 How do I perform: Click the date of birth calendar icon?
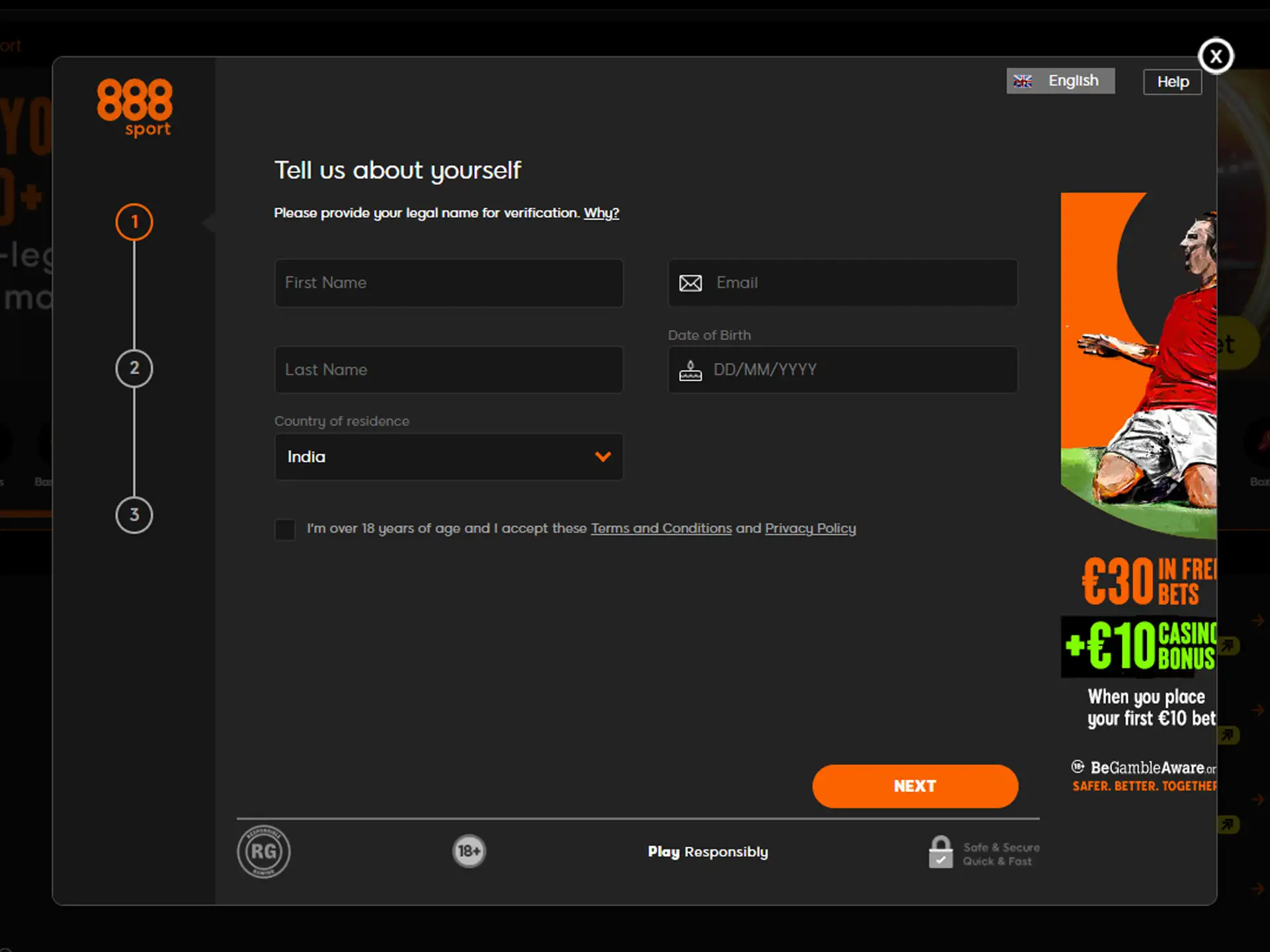[x=690, y=369]
